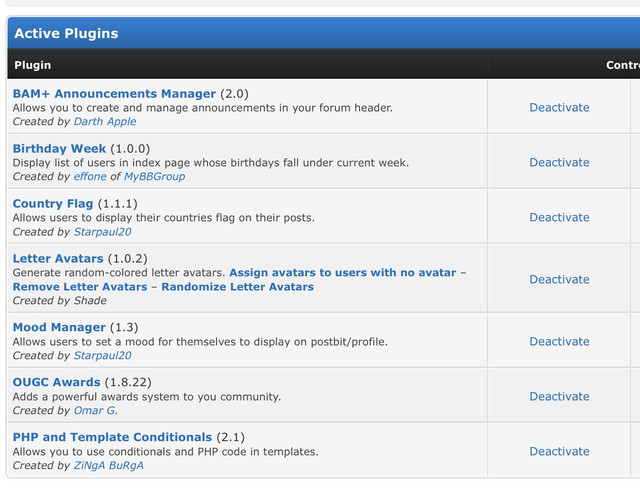640x490 pixels.
Task: Deactivate the OUGC Awards plugin
Action: coord(559,396)
